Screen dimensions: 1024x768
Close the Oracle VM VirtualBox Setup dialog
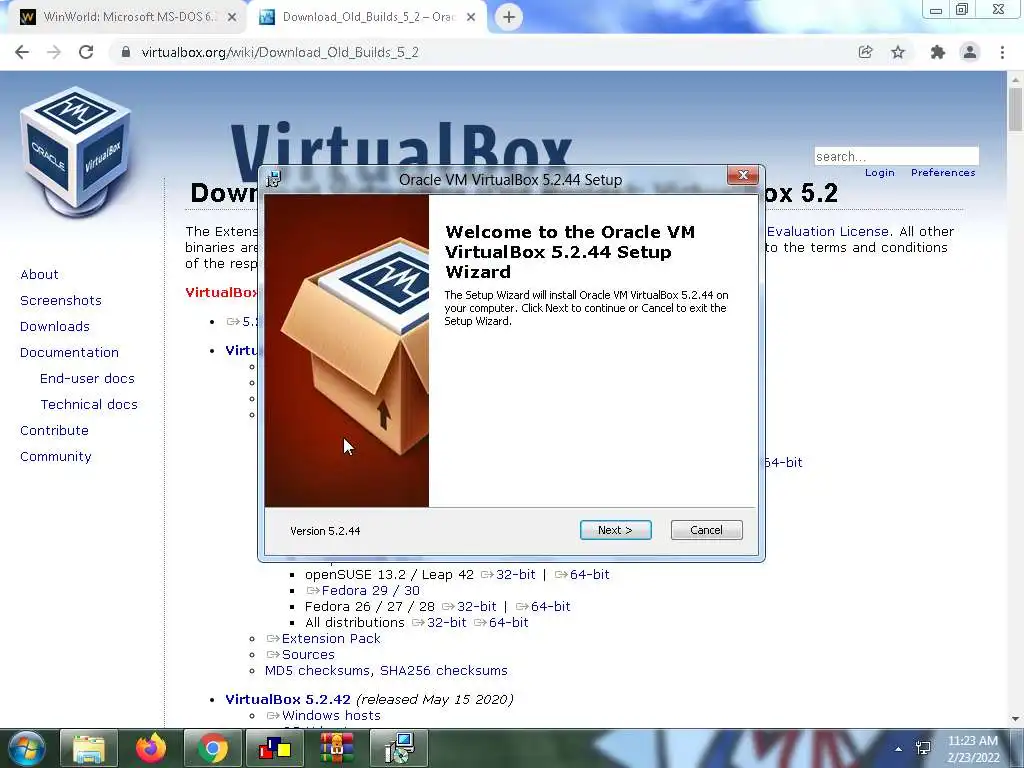[743, 175]
